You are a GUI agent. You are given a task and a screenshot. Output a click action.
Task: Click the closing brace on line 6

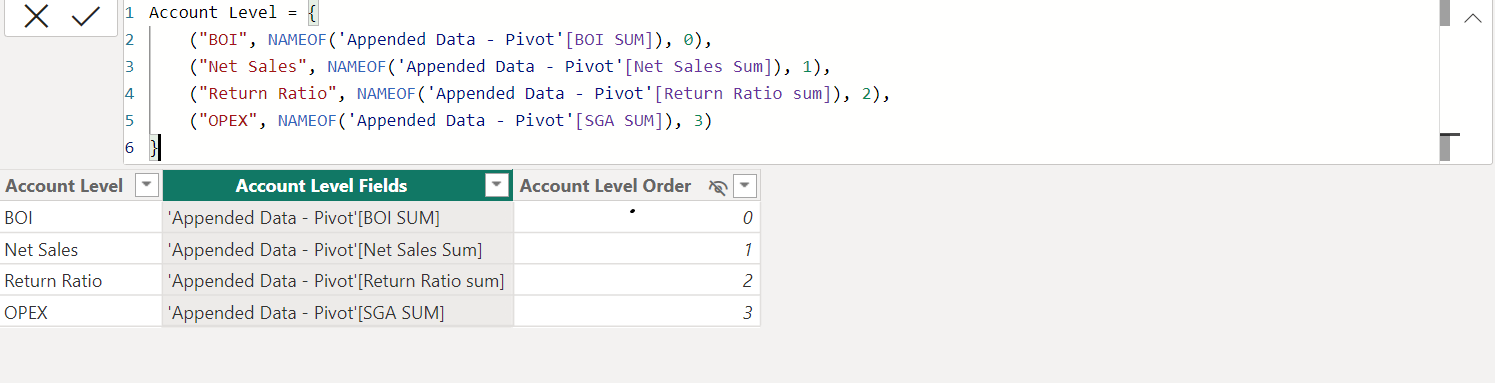[153, 148]
